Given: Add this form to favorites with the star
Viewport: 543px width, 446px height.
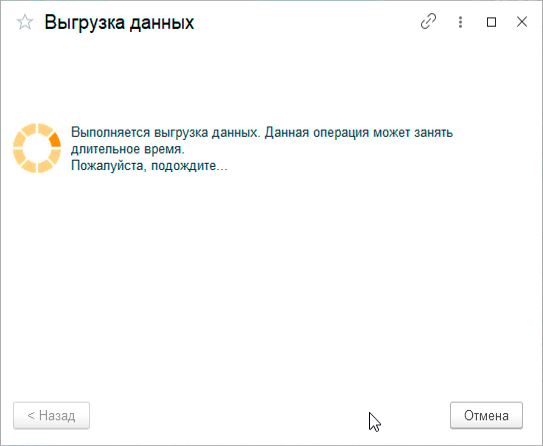Looking at the screenshot, I should [x=25, y=23].
